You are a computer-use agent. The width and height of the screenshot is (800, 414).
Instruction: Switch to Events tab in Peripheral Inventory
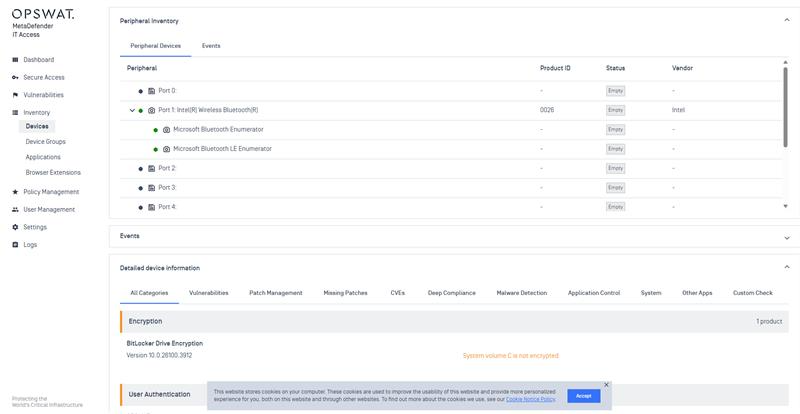[x=211, y=46]
